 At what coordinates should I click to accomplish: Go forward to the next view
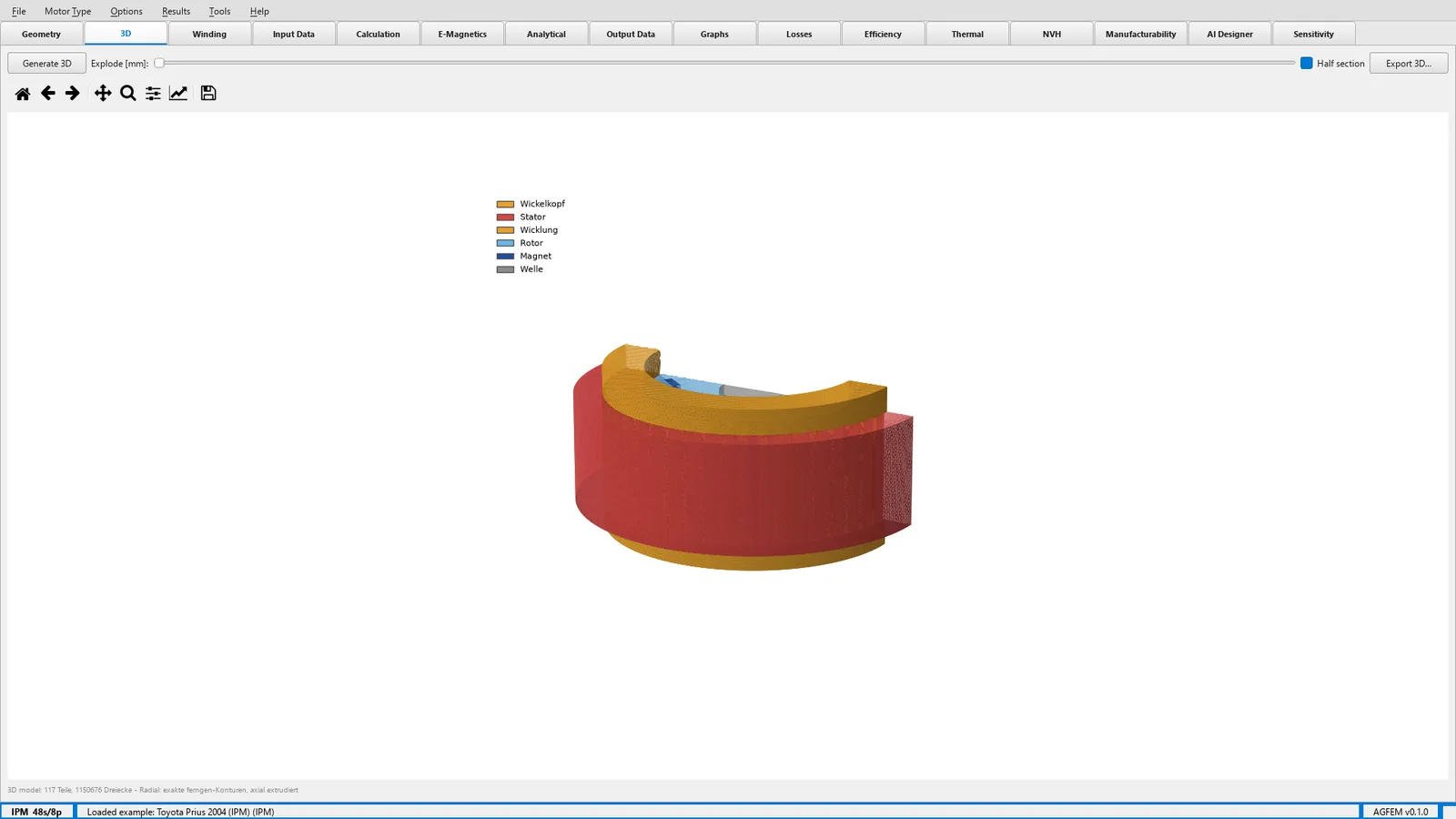click(73, 93)
